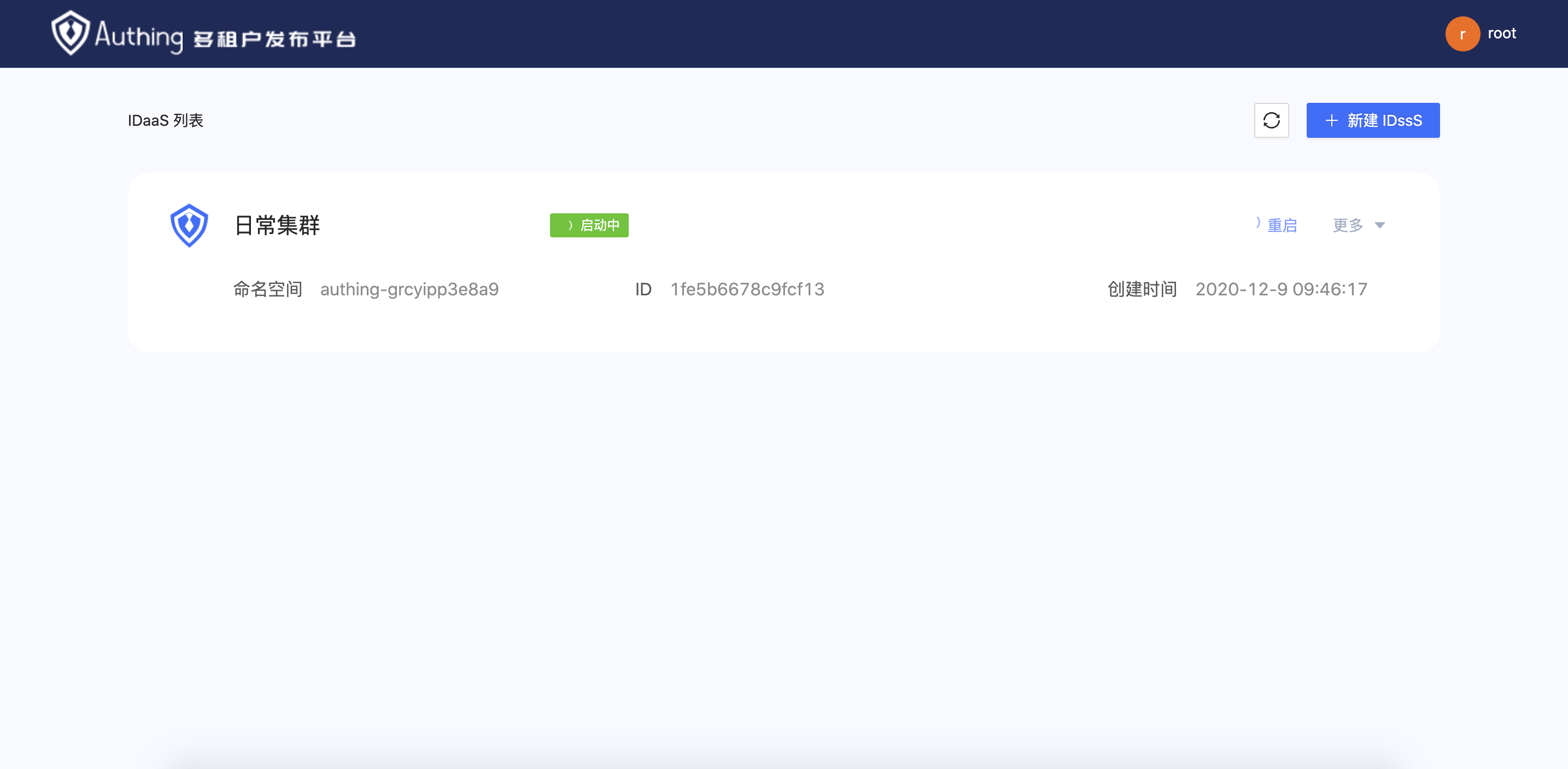1568x769 pixels.
Task: Click the root username text
Action: pyautogui.click(x=1501, y=33)
